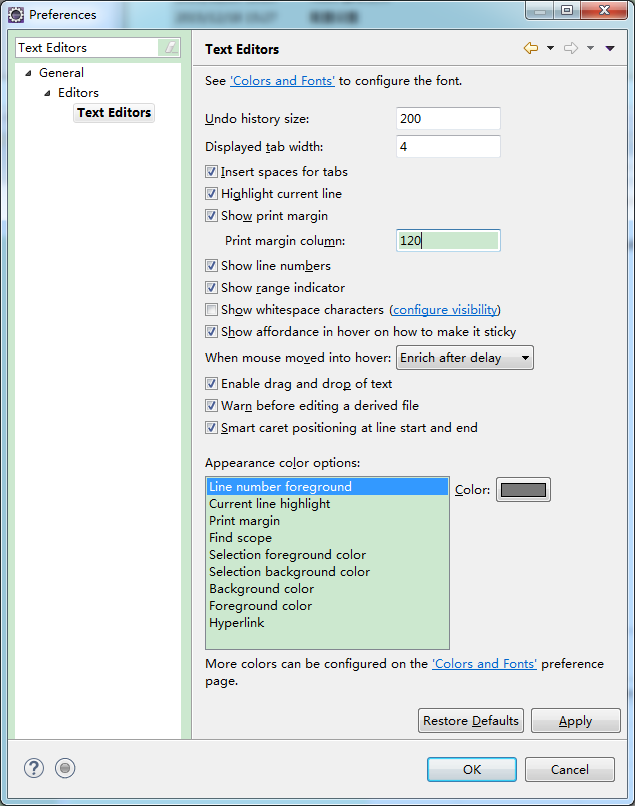Collapse the Editors tree node
635x806 pixels.
(47, 94)
